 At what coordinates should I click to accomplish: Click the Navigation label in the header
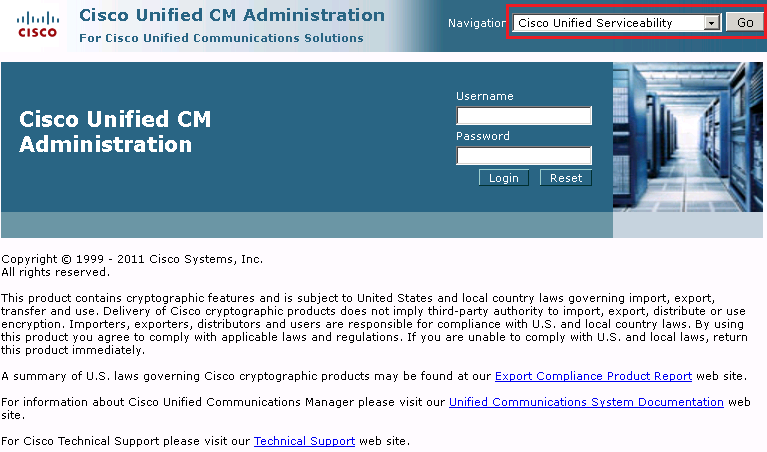coord(477,23)
